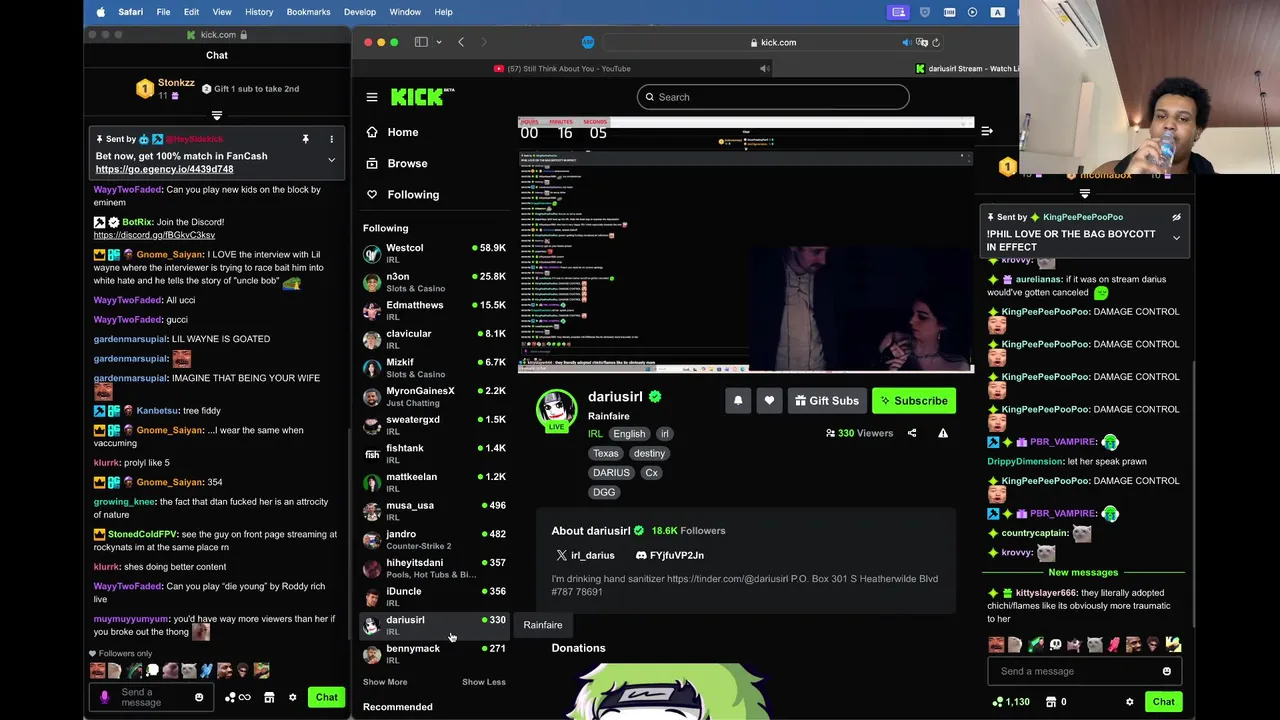The image size is (1280, 720).
Task: Open the Safari sidebar dropdown arrow
Action: (x=439, y=42)
